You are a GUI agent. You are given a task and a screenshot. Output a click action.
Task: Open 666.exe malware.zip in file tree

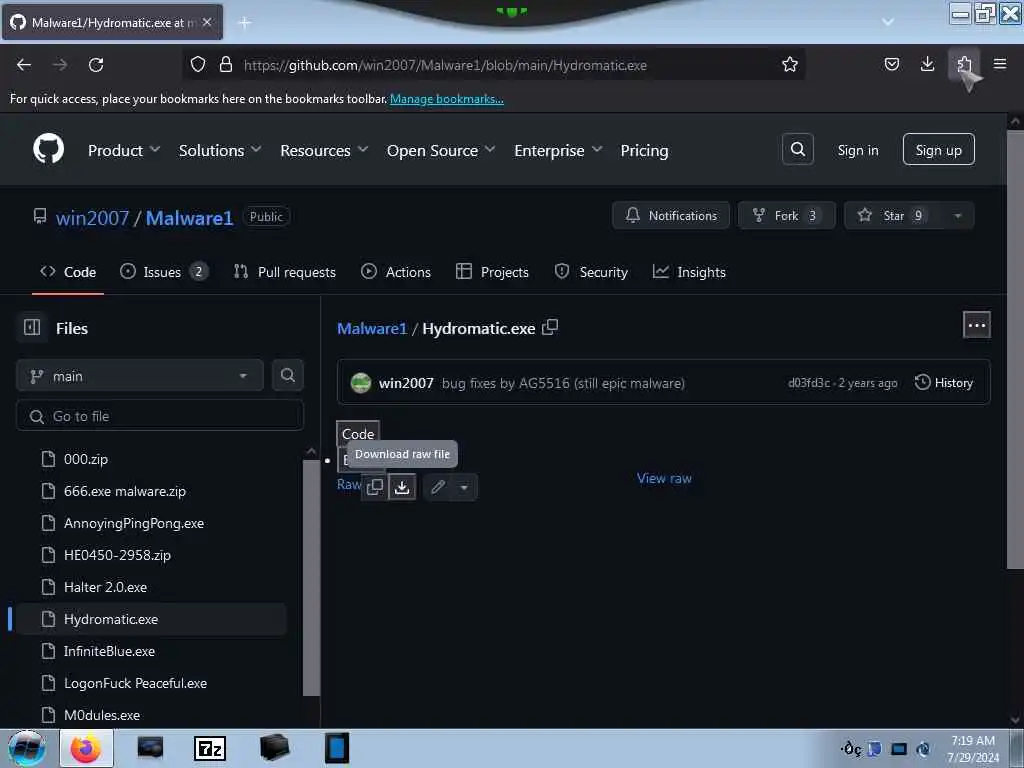(125, 491)
